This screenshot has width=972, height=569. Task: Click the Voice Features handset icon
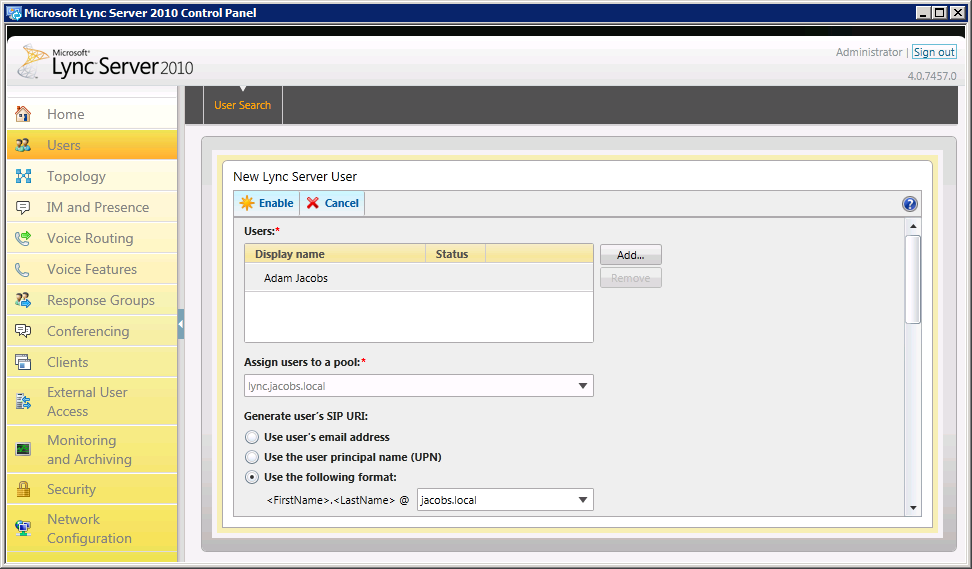click(23, 269)
